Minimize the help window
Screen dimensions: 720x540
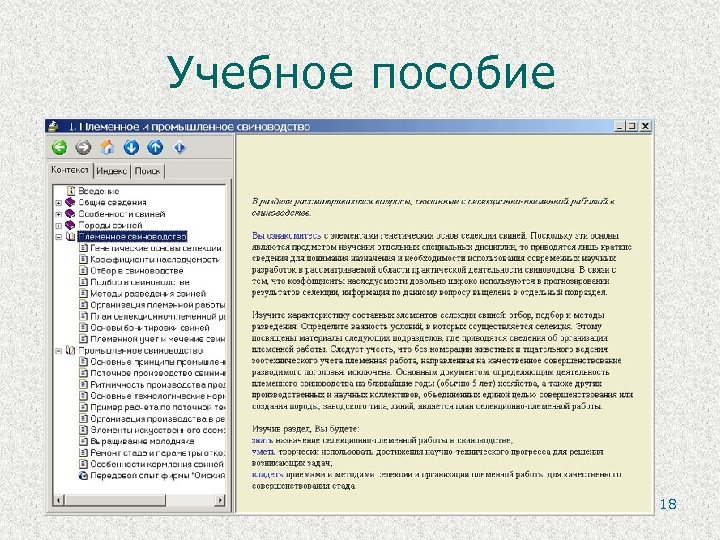point(620,126)
